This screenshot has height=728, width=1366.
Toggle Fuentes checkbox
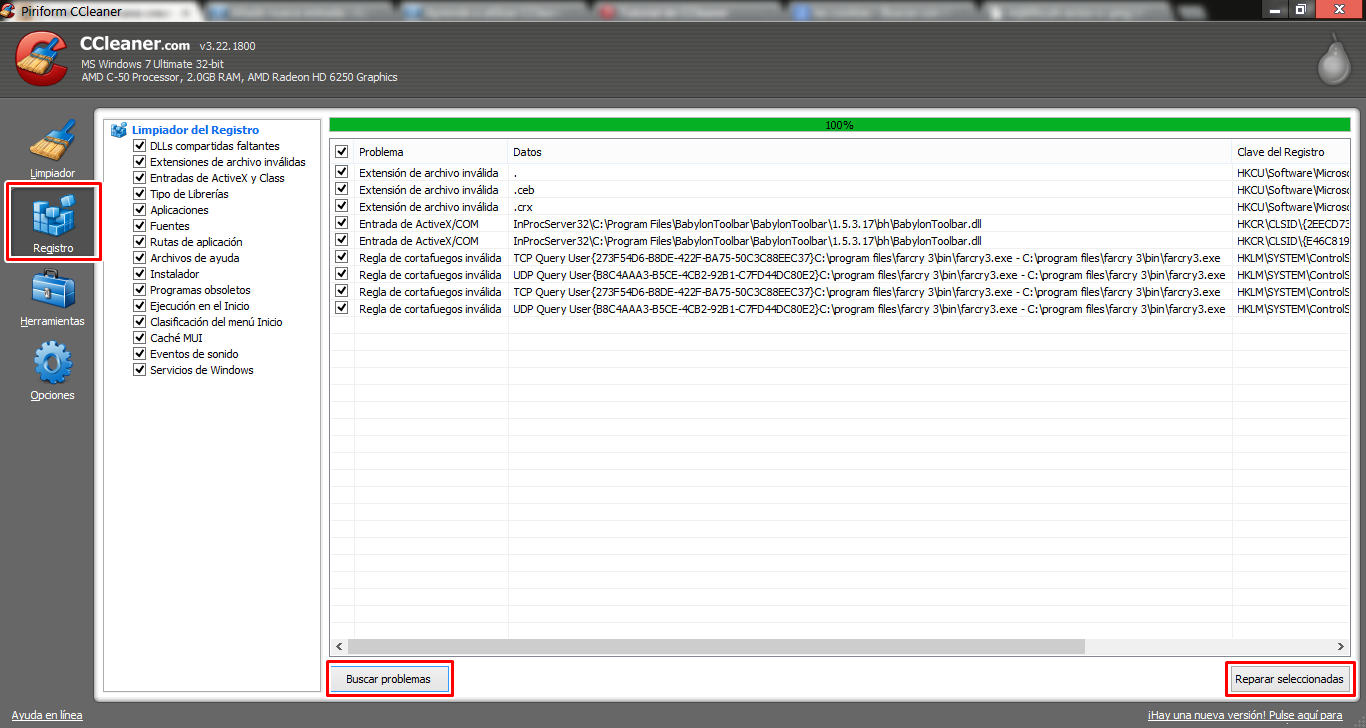pyautogui.click(x=140, y=226)
